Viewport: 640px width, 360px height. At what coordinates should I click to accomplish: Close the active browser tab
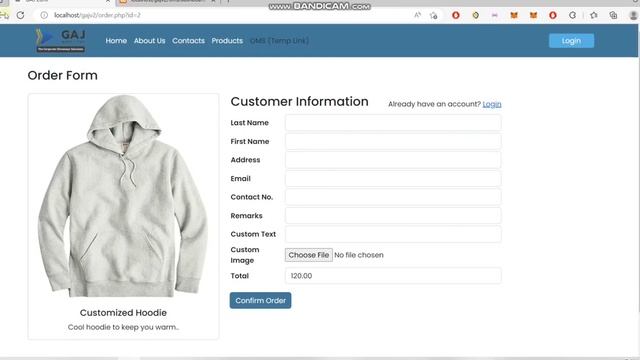click(108, 2)
